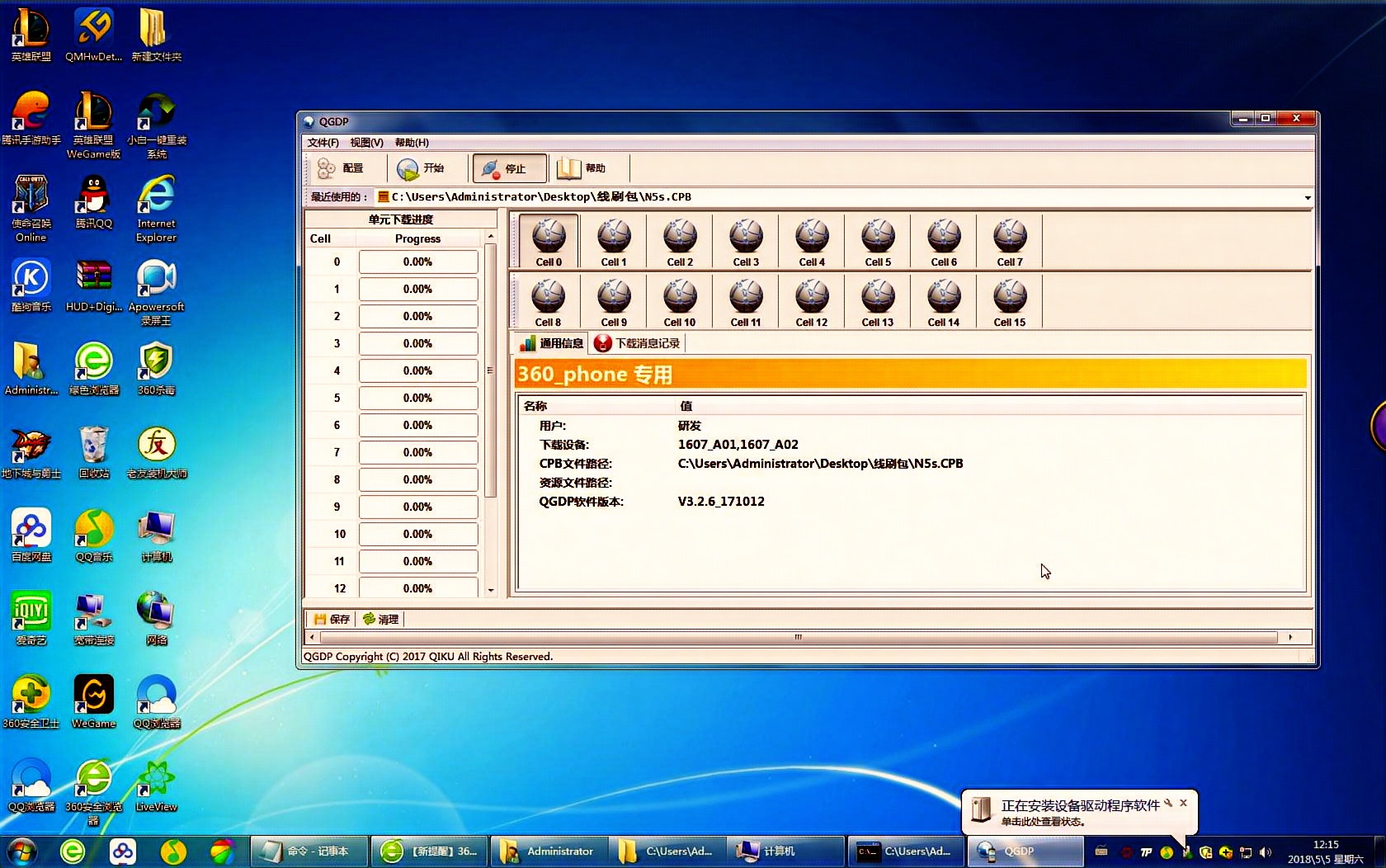Switch to the 下载消息记录 tab
Image resolution: width=1386 pixels, height=868 pixels.
tap(637, 343)
